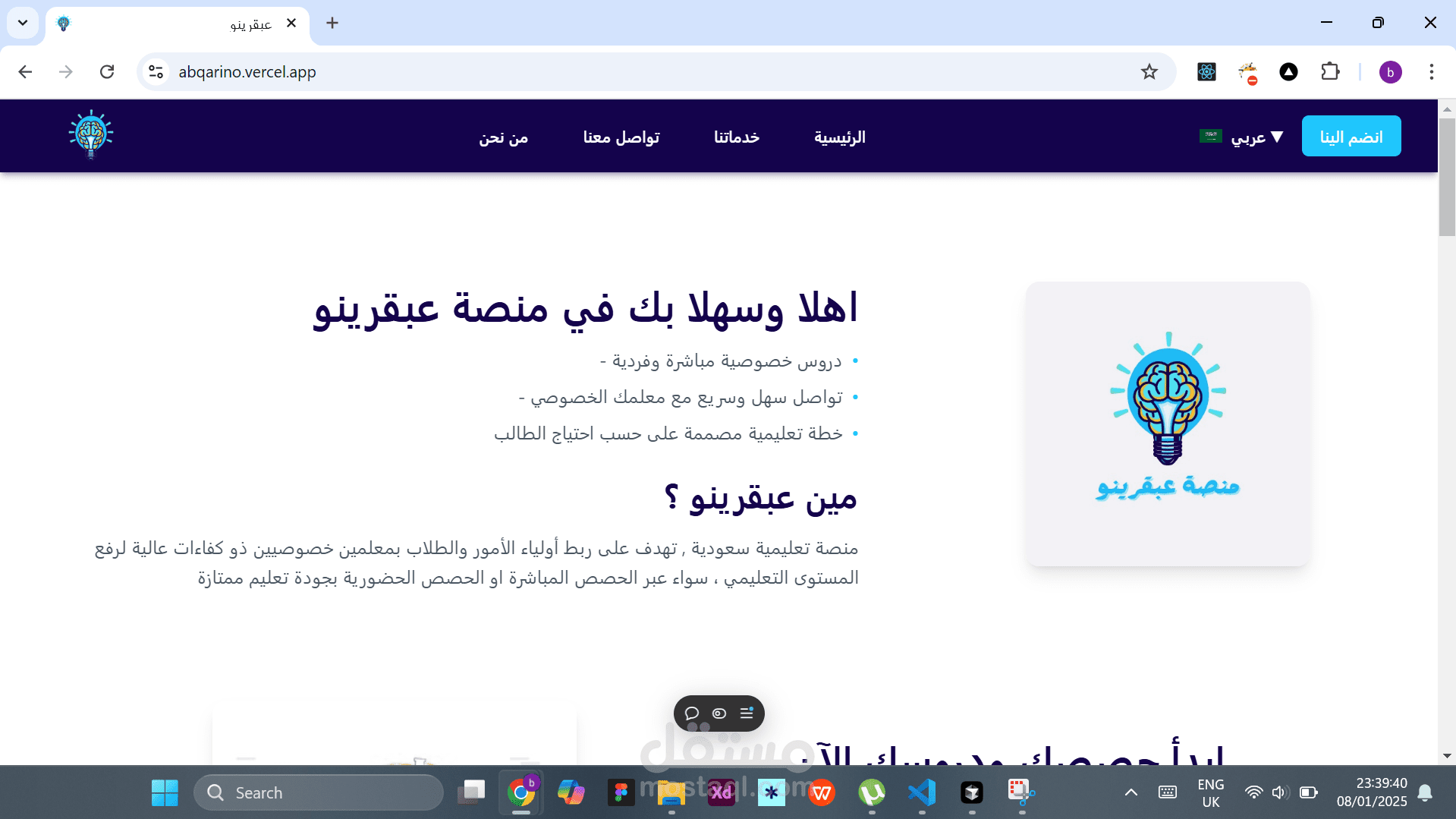Click the blocked-content extension icon in toolbar
The image size is (1456, 819).
point(1248,73)
